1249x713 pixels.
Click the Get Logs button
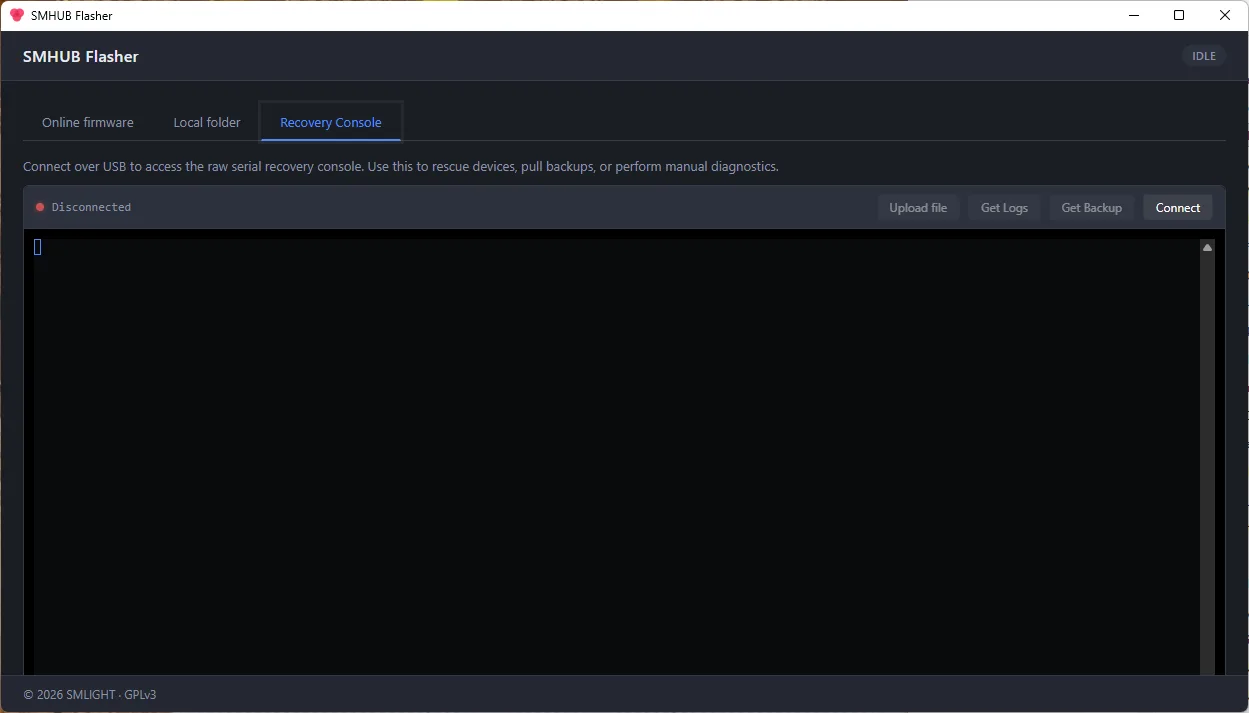[1004, 208]
